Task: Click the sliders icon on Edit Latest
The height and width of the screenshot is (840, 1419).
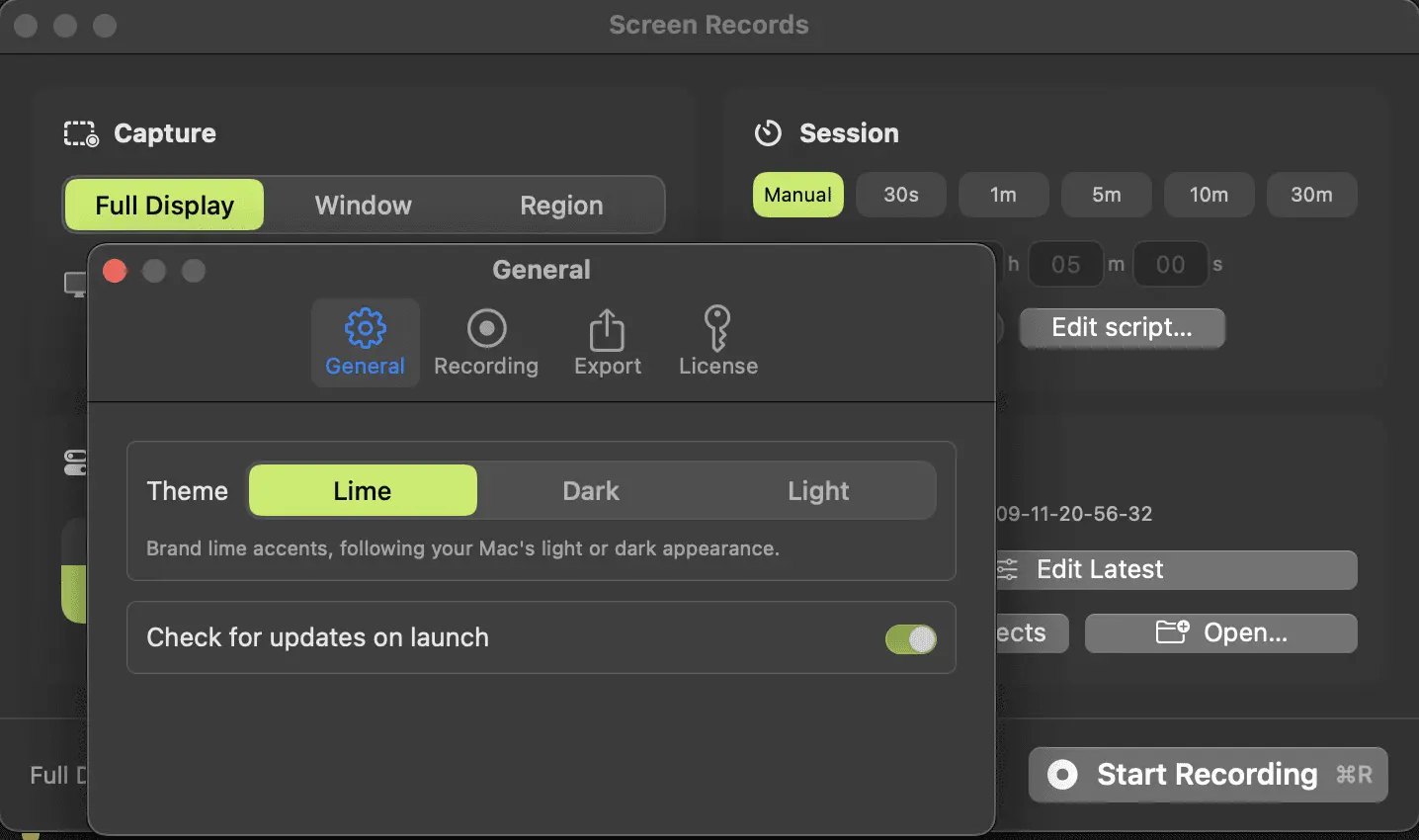Action: click(1007, 570)
